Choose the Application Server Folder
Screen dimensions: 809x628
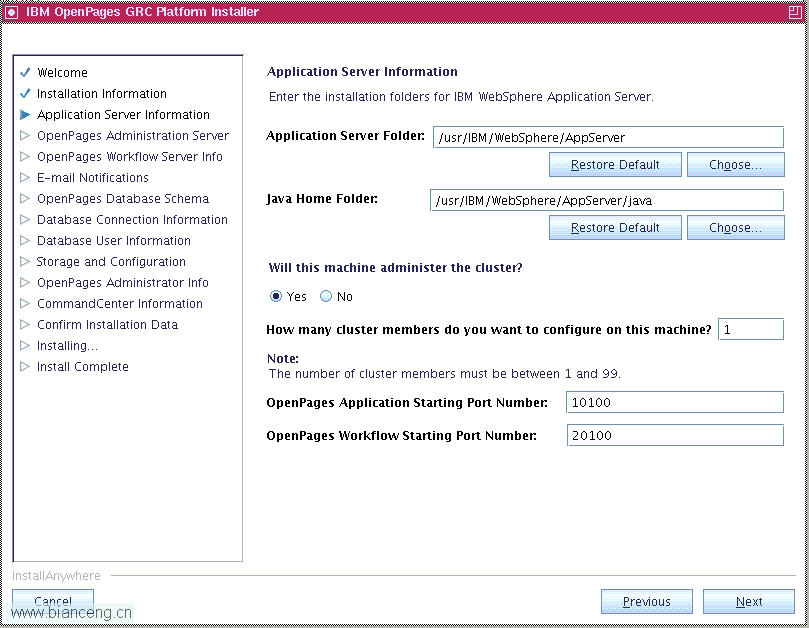click(x=735, y=165)
